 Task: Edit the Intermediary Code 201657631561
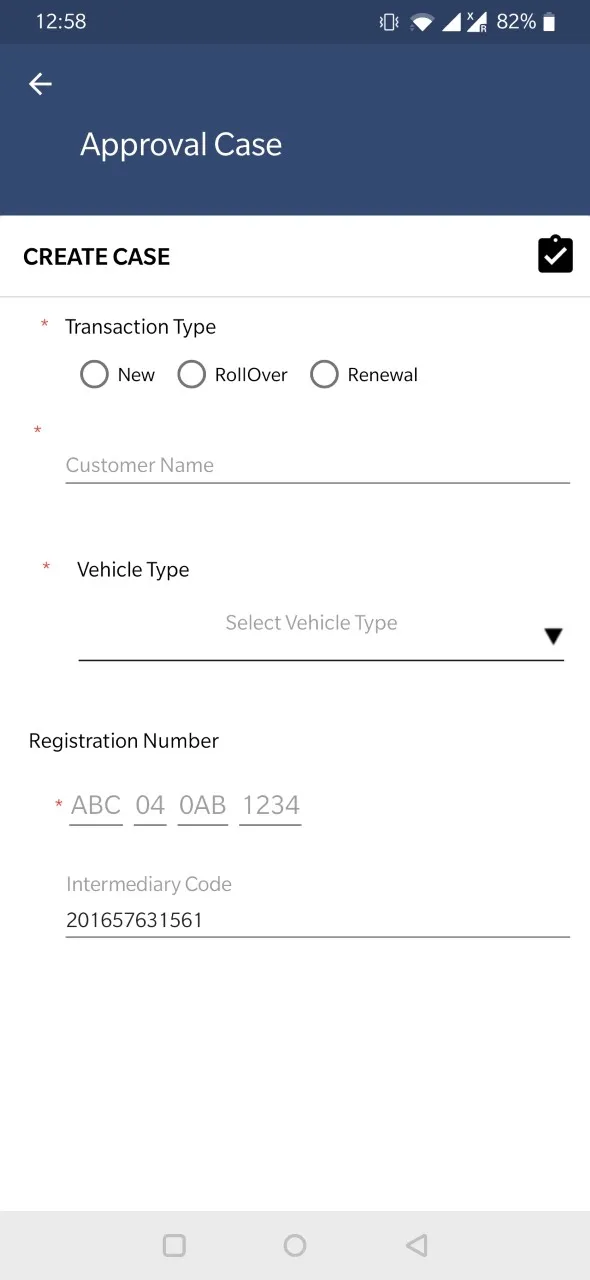[x=318, y=920]
